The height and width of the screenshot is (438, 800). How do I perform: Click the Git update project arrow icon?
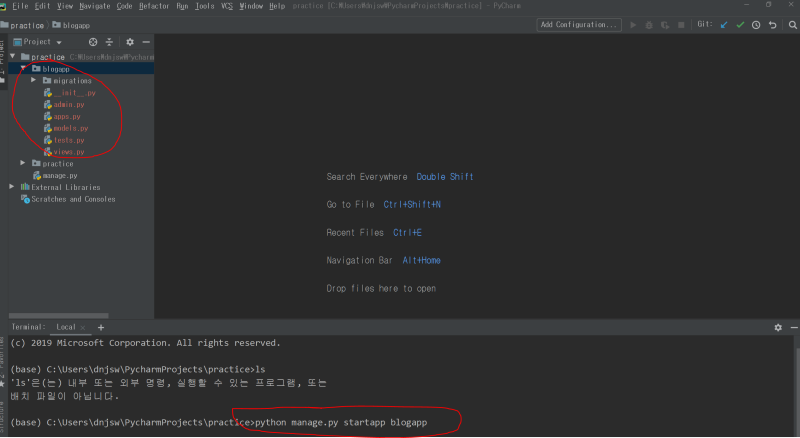(x=724, y=25)
